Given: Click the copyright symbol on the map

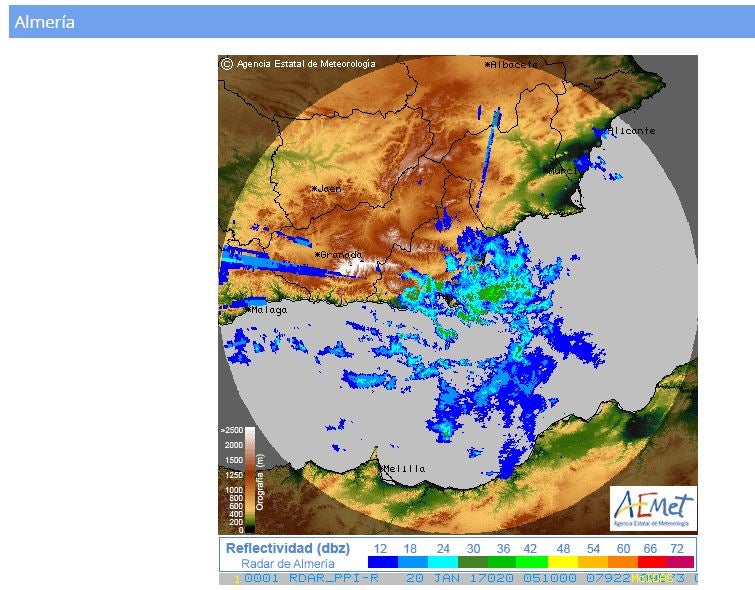Looking at the screenshot, I should (227, 63).
